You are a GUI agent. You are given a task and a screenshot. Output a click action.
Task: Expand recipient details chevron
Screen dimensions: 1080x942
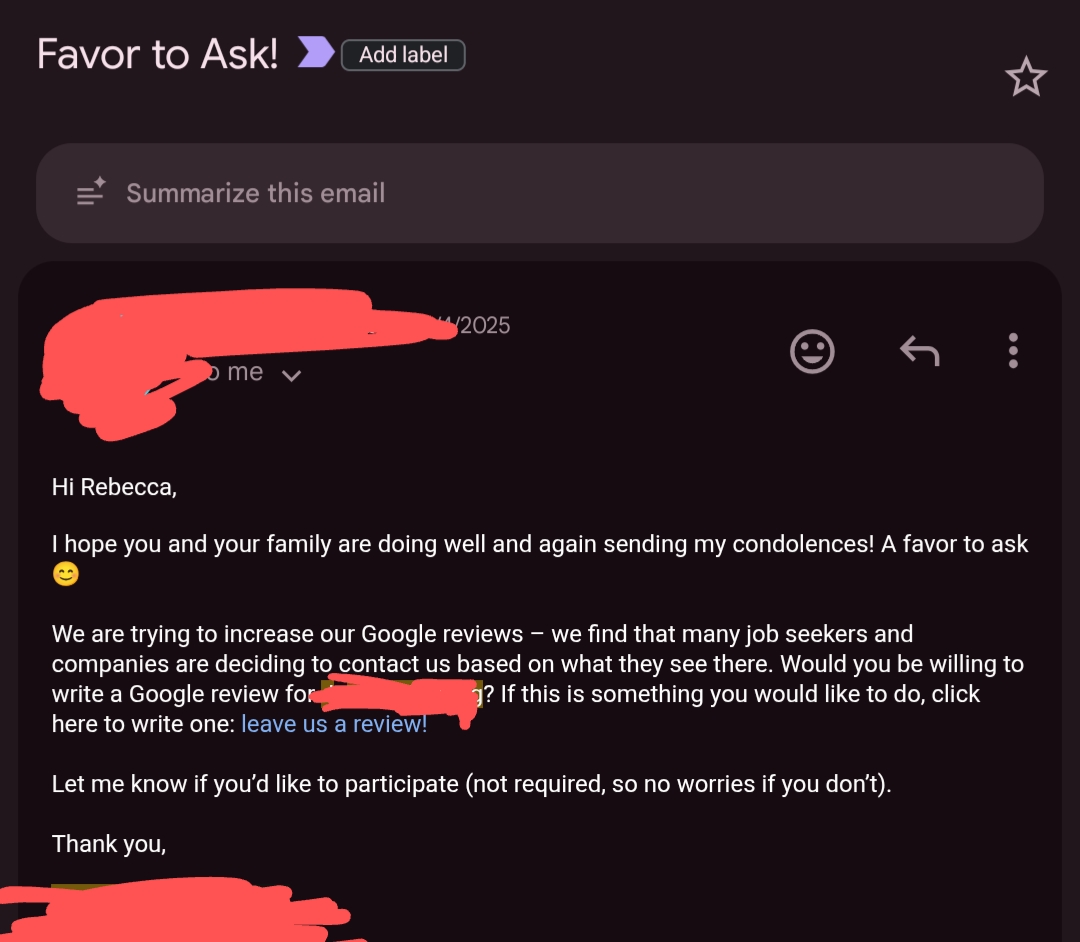291,377
